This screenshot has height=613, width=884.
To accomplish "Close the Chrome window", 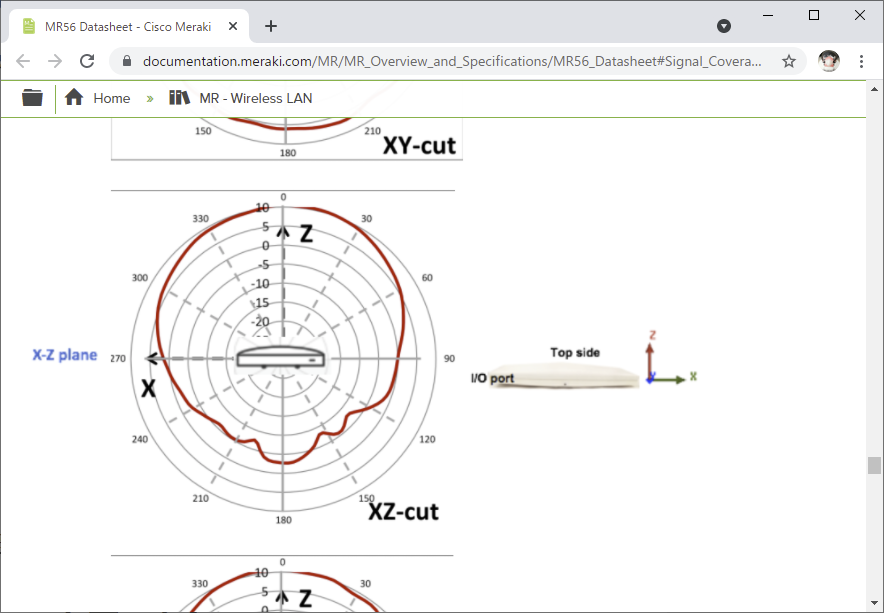I will point(860,15).
